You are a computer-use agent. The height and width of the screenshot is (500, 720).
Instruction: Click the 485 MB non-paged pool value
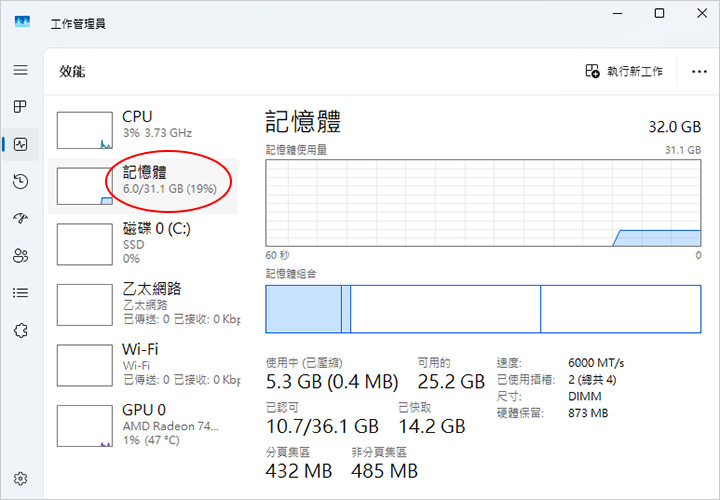(x=385, y=471)
